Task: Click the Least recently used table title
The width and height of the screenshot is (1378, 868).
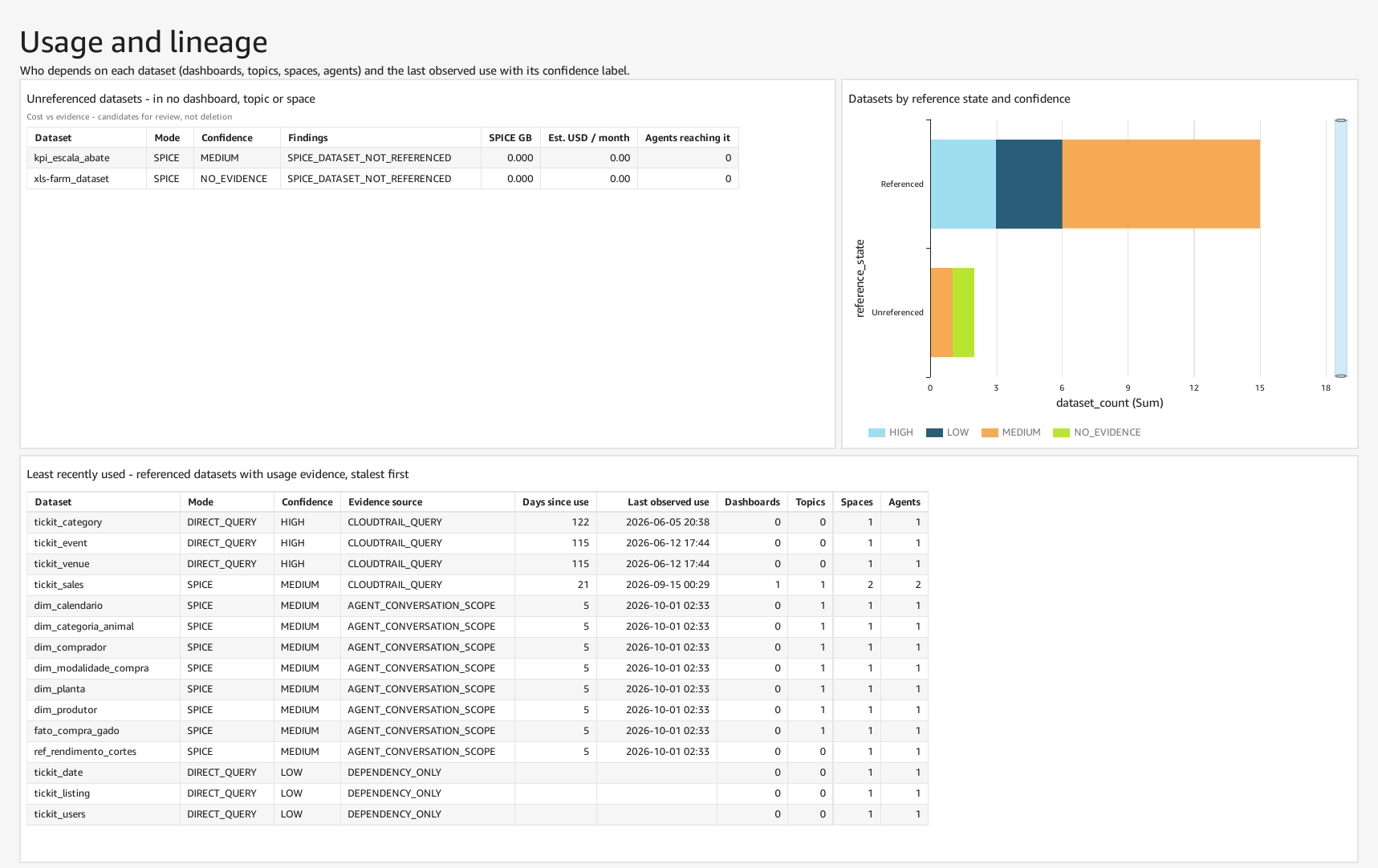Action: [217, 474]
